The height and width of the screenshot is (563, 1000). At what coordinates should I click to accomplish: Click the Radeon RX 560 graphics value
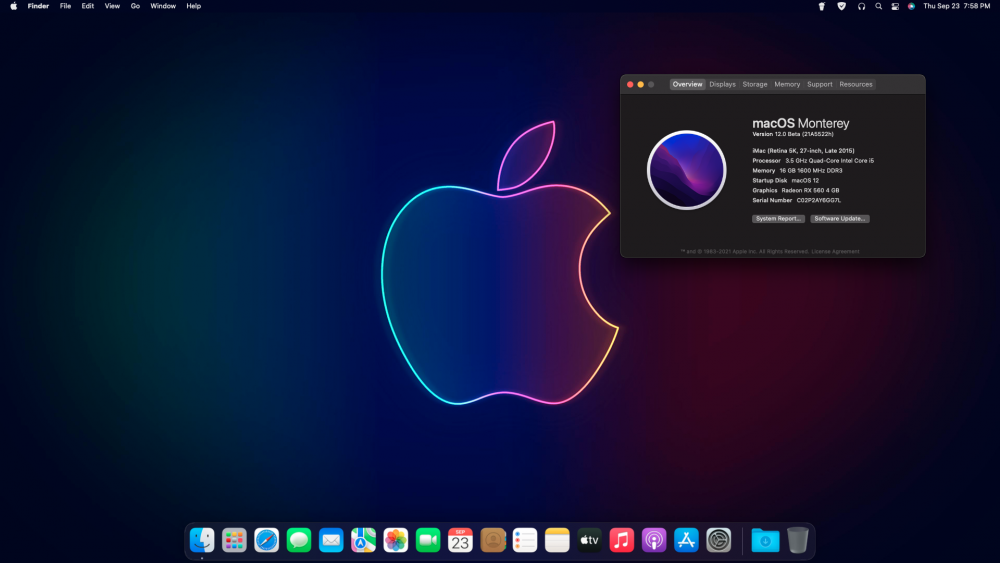click(811, 191)
